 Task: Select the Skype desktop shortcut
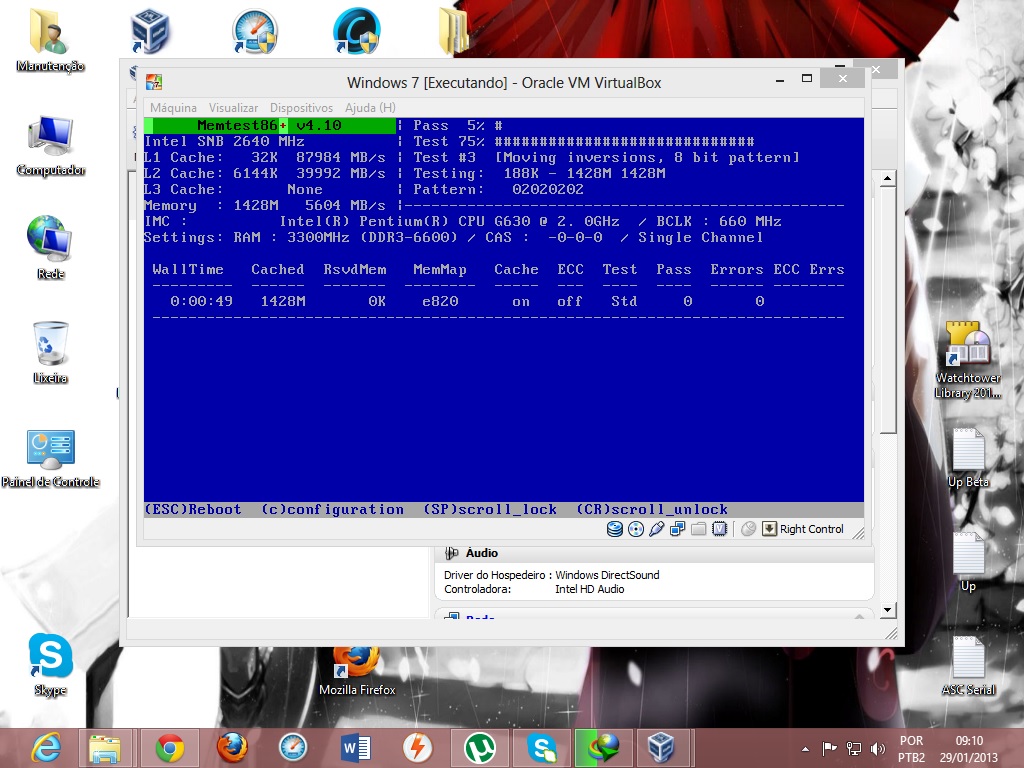pyautogui.click(x=50, y=665)
